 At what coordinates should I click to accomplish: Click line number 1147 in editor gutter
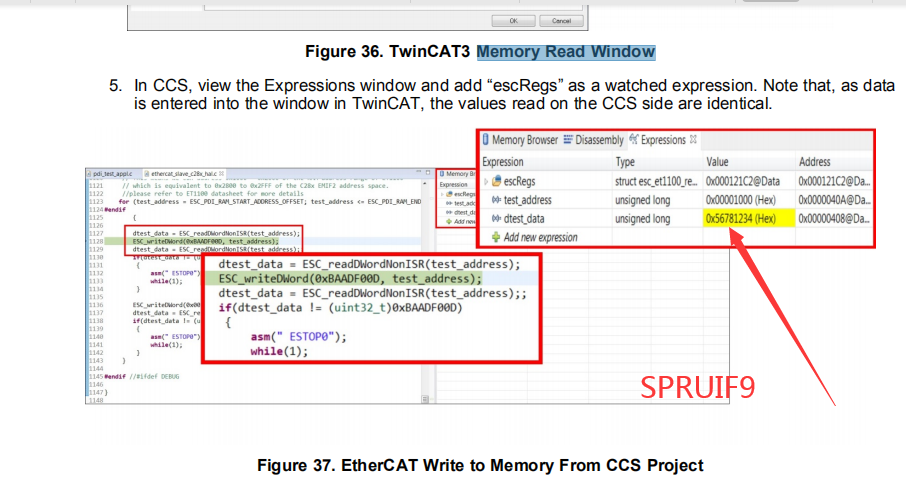(x=95, y=393)
